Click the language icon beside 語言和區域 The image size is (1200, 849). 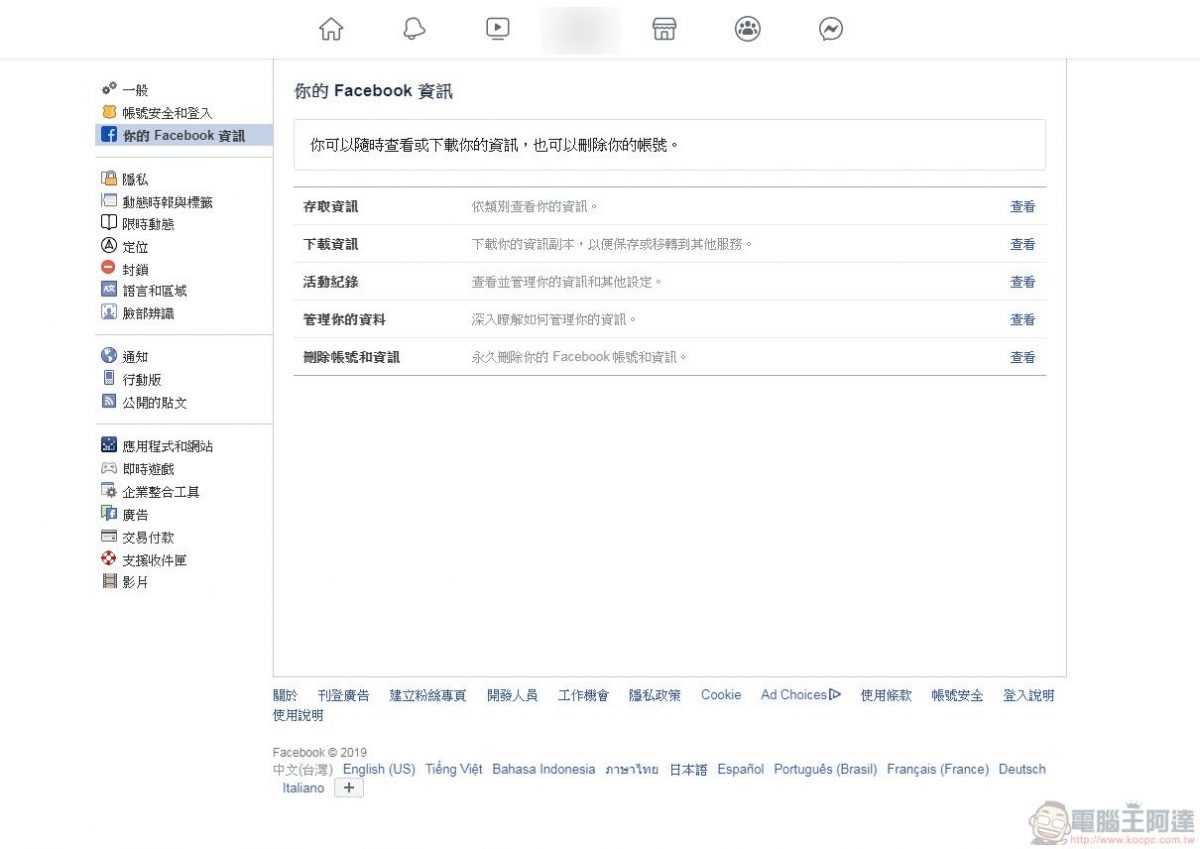109,290
